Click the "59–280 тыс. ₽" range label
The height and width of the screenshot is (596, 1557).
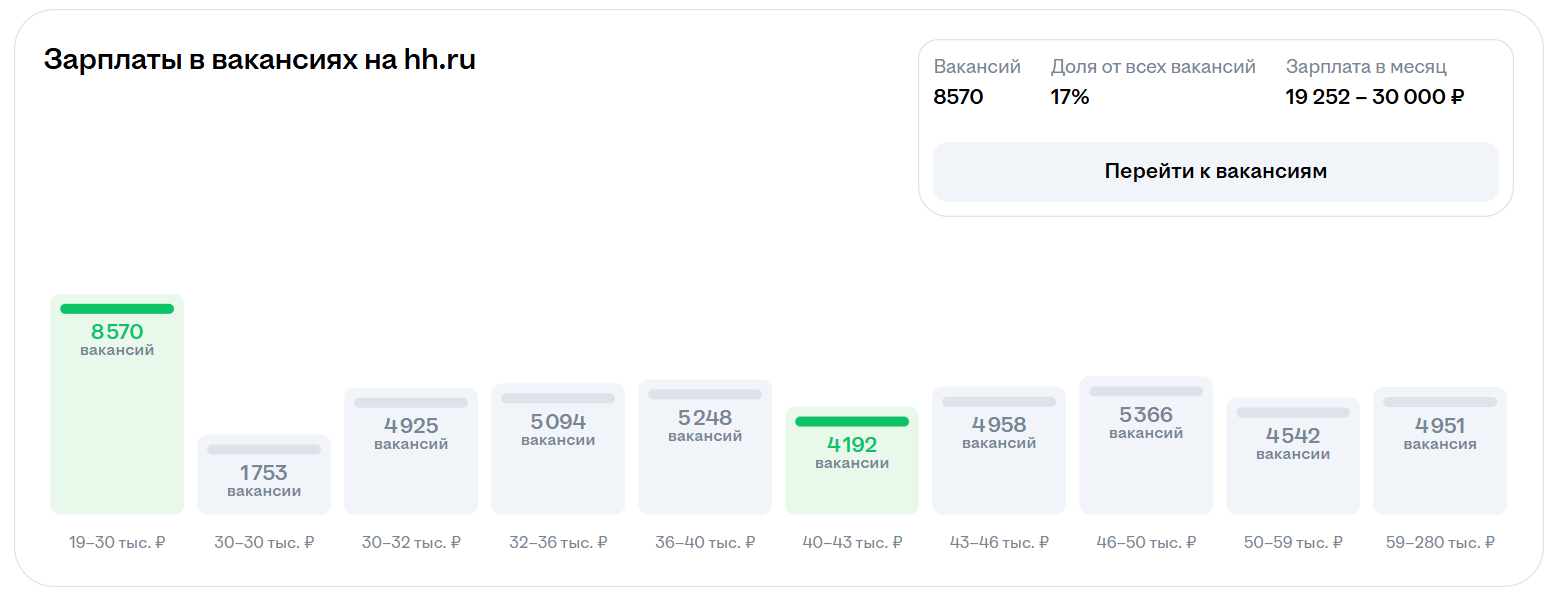pos(1440,543)
